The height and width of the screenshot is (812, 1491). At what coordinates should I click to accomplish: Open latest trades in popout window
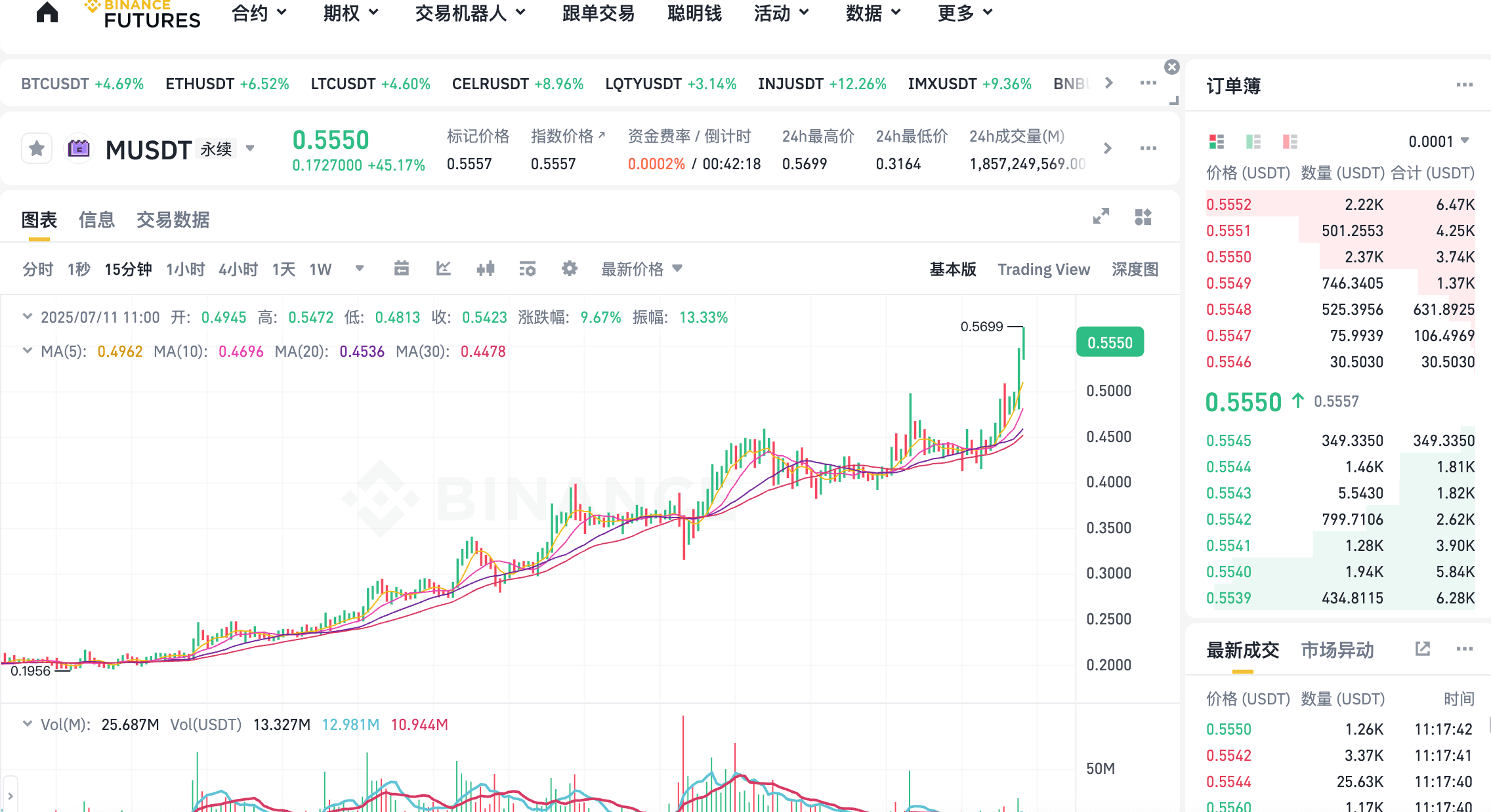click(x=1422, y=649)
